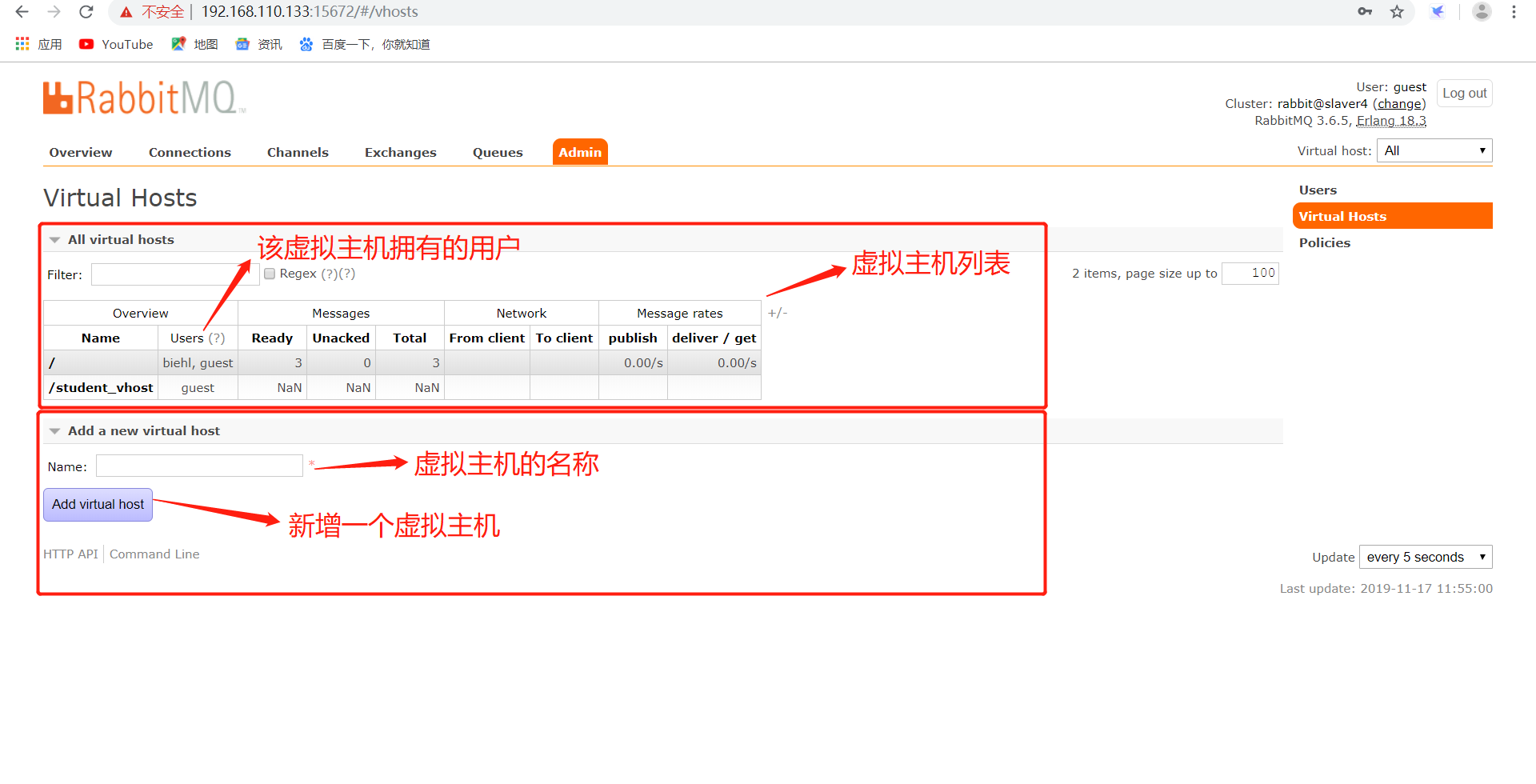The width and height of the screenshot is (1536, 784).
Task: Switch to the Channels tab
Action: (x=298, y=152)
